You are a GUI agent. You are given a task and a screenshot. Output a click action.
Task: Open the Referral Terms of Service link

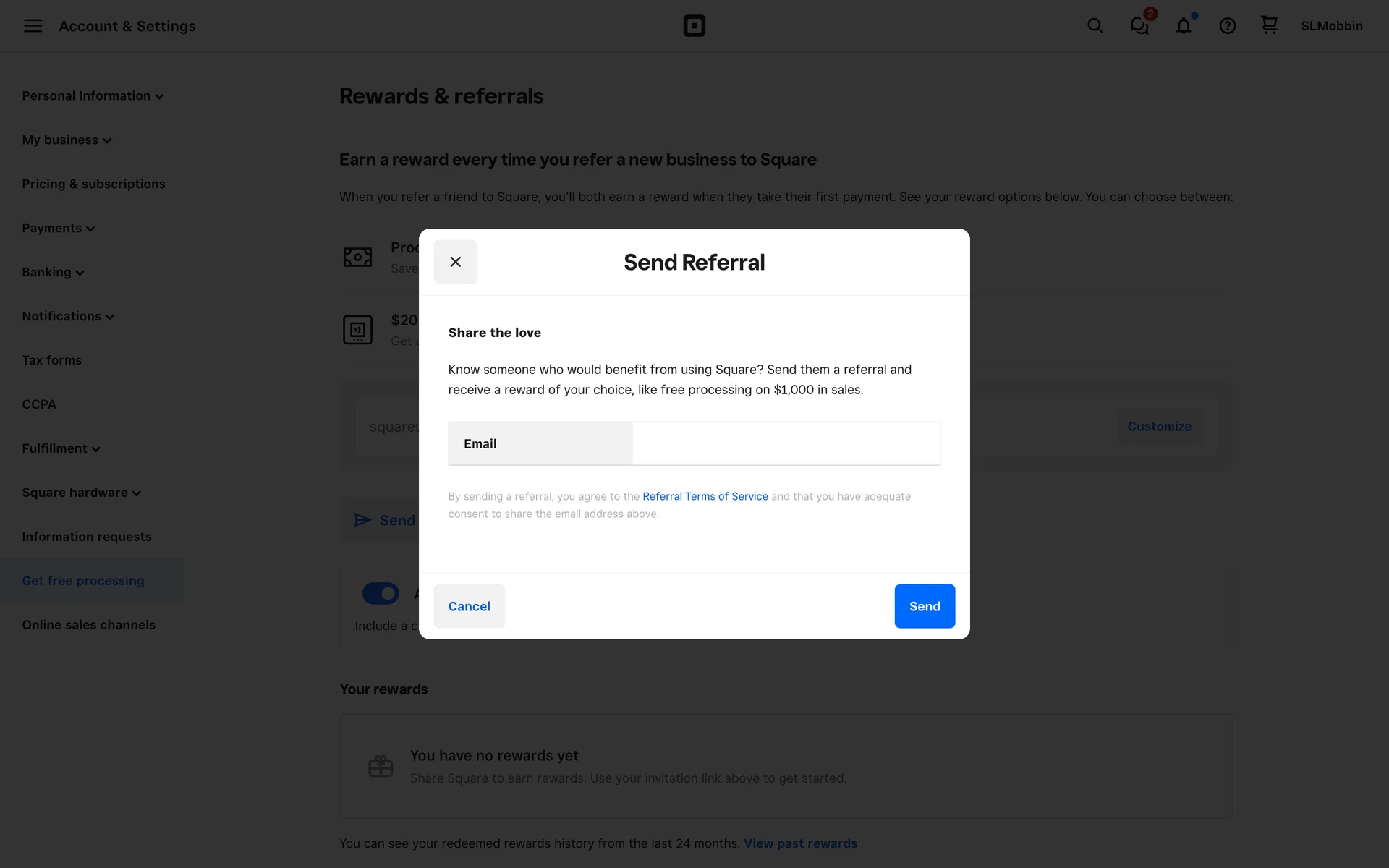pos(705,496)
